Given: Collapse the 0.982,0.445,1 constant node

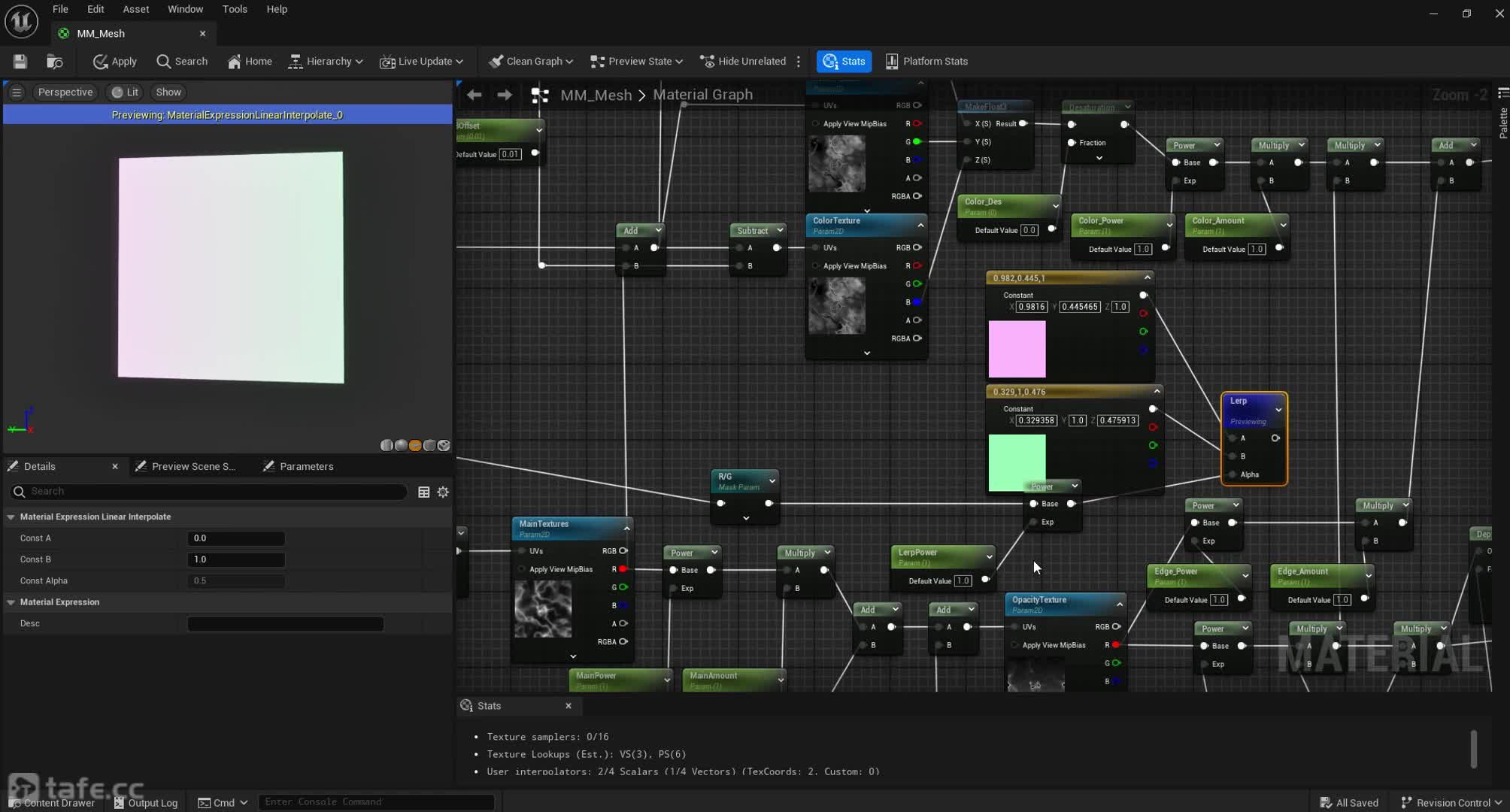Looking at the screenshot, I should tap(1148, 277).
